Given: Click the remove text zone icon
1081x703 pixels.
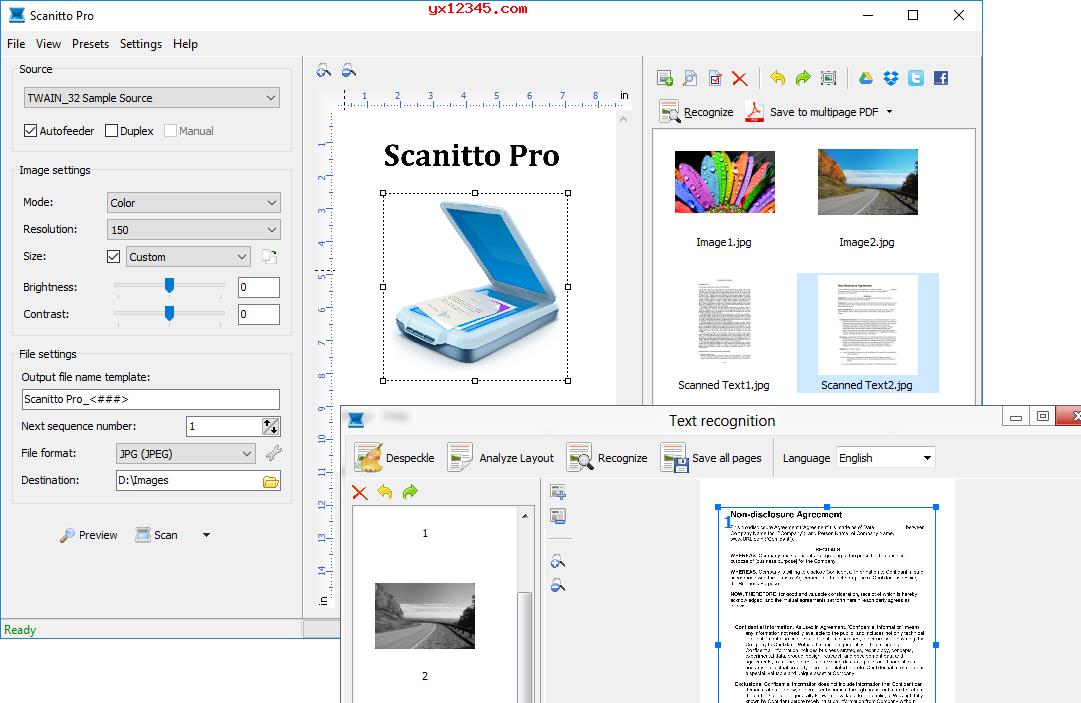Looking at the screenshot, I should 558,516.
